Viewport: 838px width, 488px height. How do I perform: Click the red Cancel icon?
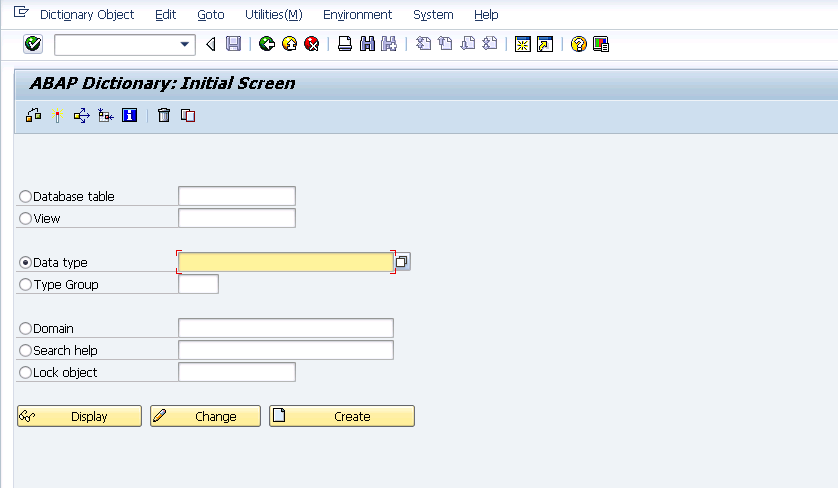[312, 44]
